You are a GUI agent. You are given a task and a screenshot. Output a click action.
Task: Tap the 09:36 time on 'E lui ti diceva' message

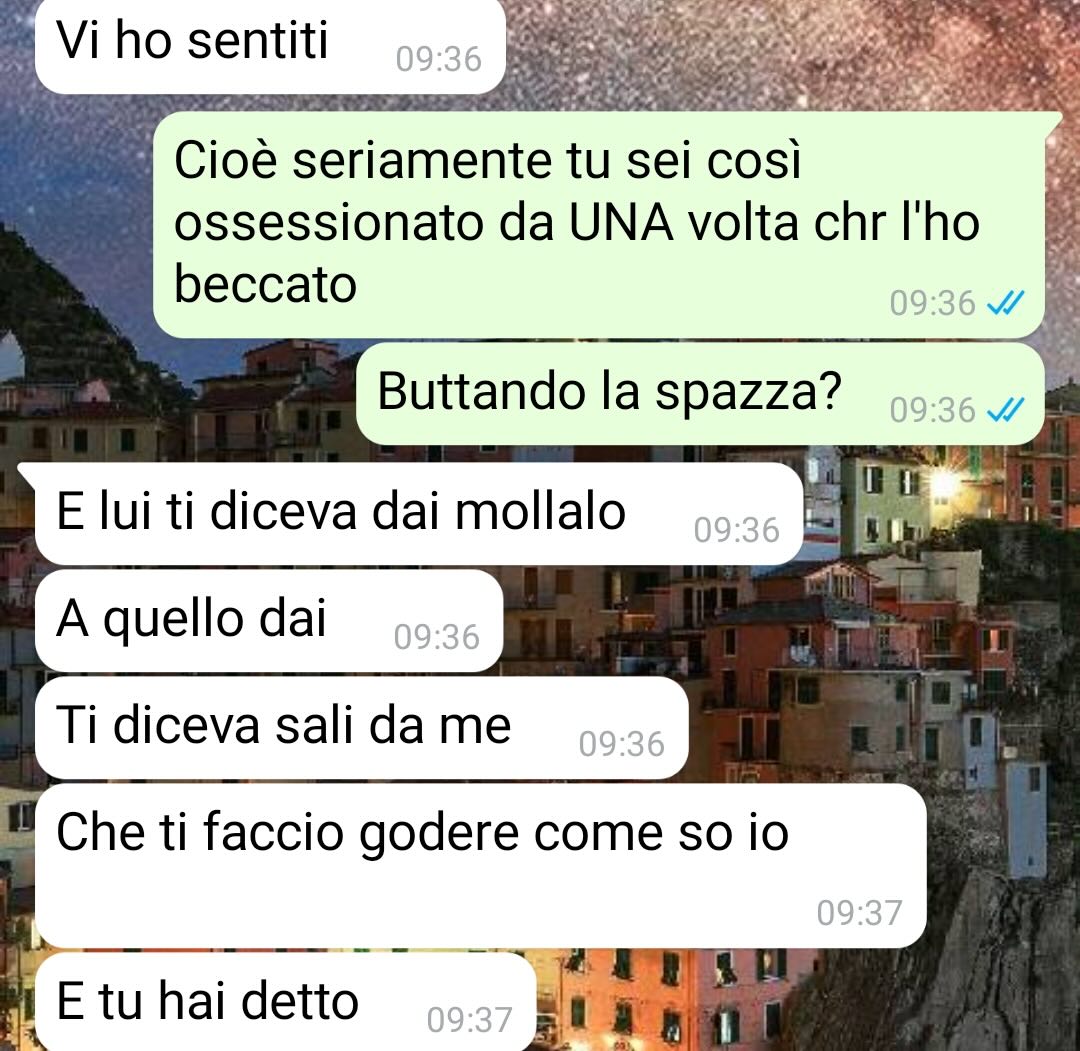click(736, 530)
